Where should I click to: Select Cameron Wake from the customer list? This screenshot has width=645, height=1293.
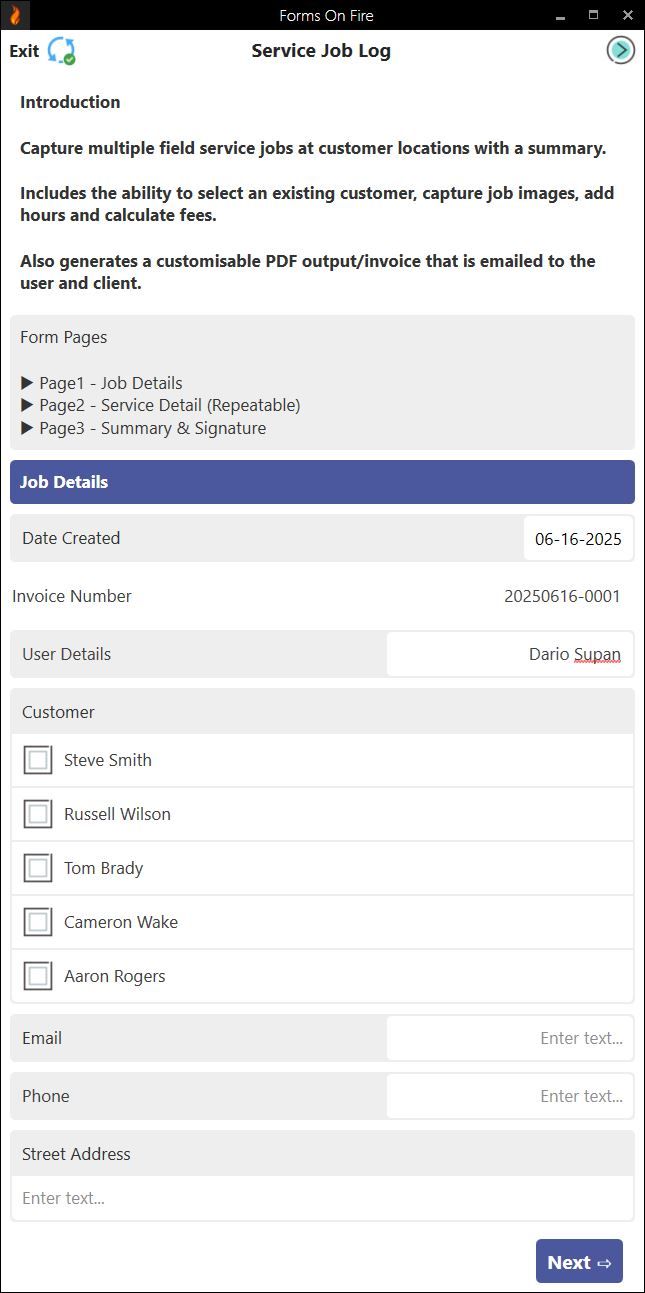37,922
